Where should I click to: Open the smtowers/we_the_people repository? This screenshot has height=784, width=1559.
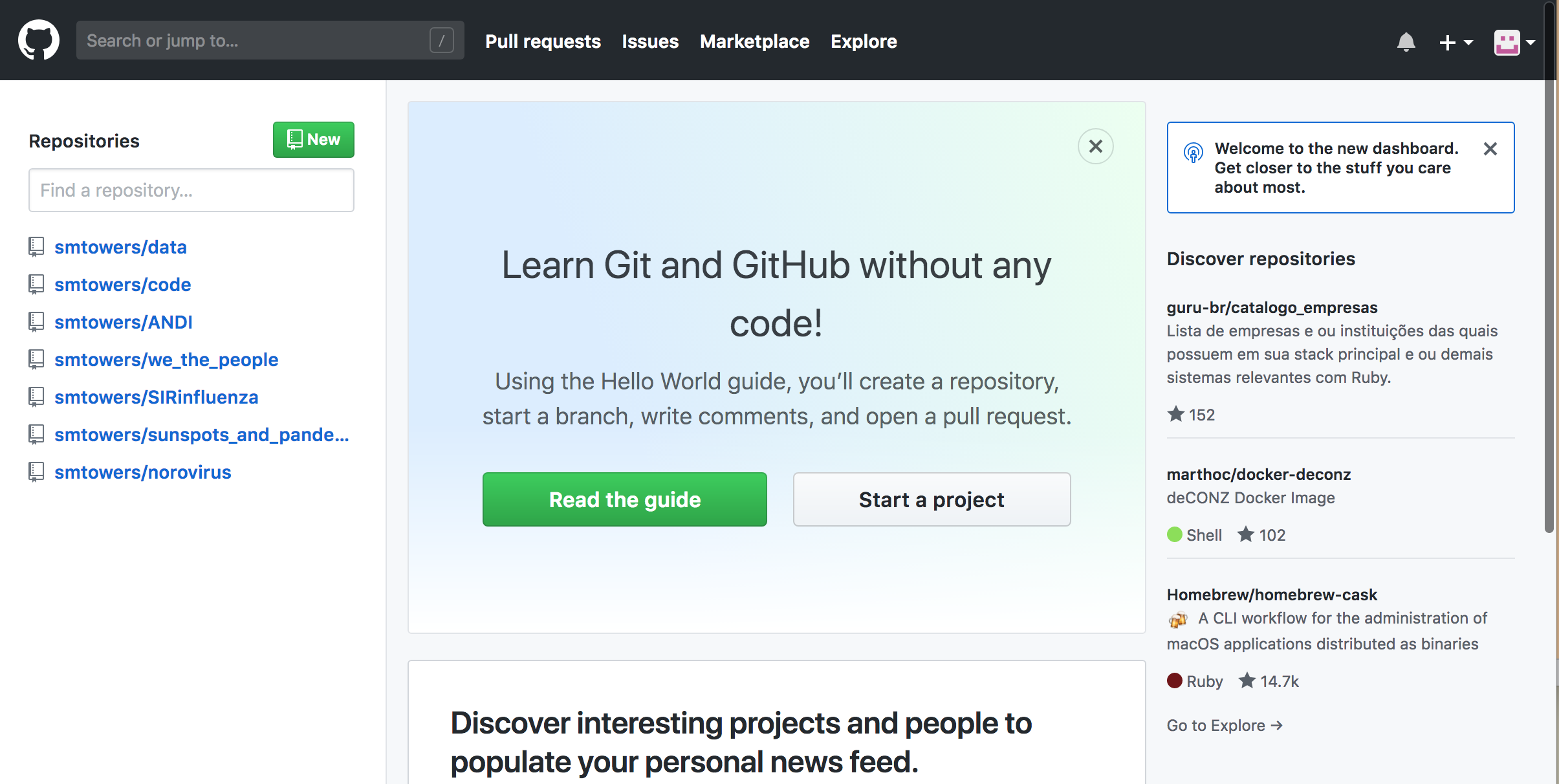166,360
